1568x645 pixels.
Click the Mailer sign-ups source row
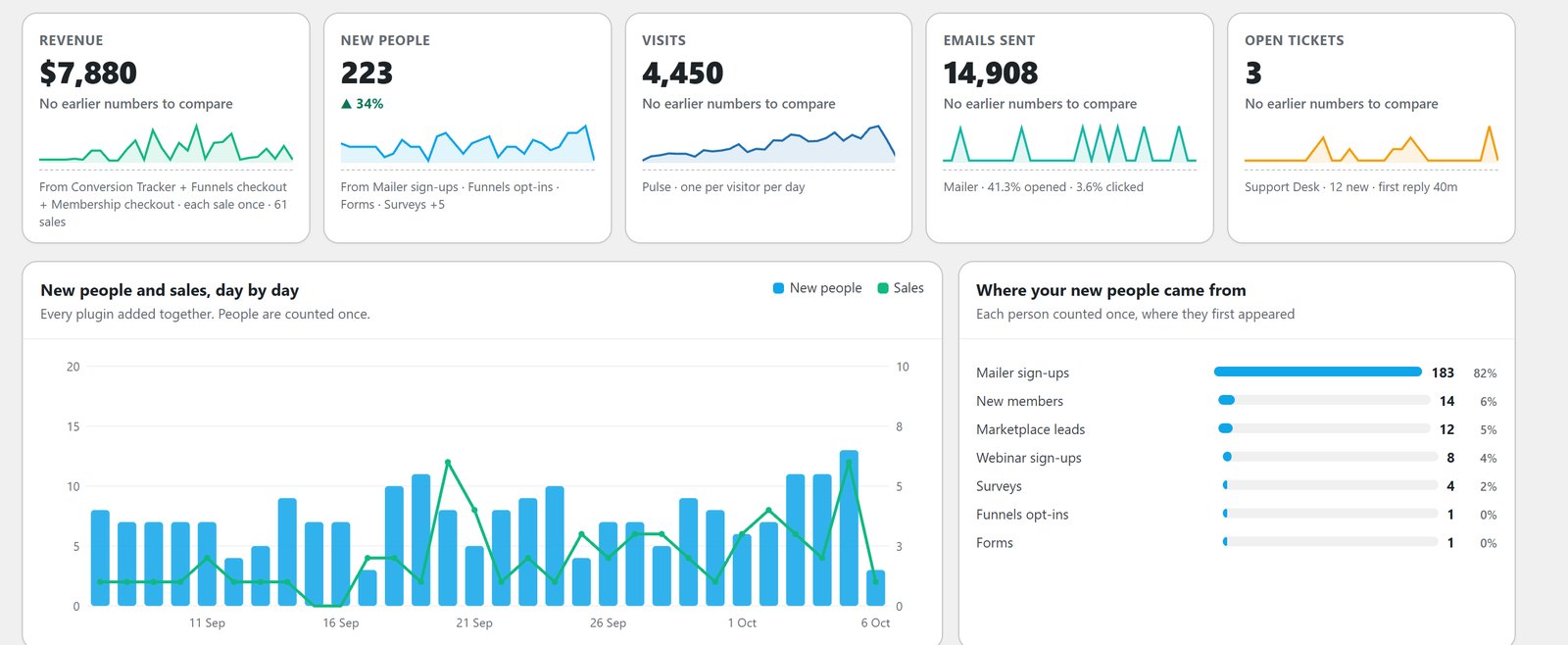click(1236, 372)
